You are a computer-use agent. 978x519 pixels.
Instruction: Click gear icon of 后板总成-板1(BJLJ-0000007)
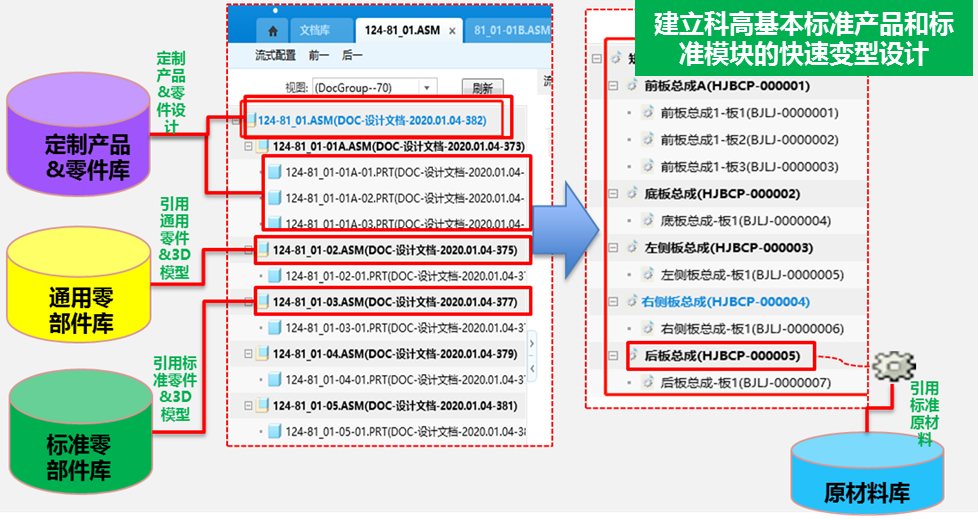point(648,382)
